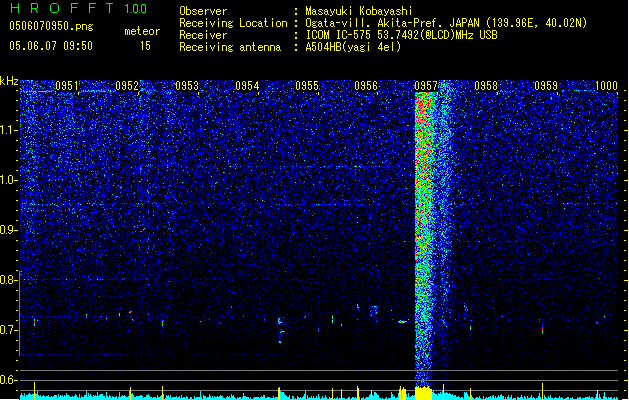Click the 0.6 kHz axis tick label

(8, 380)
